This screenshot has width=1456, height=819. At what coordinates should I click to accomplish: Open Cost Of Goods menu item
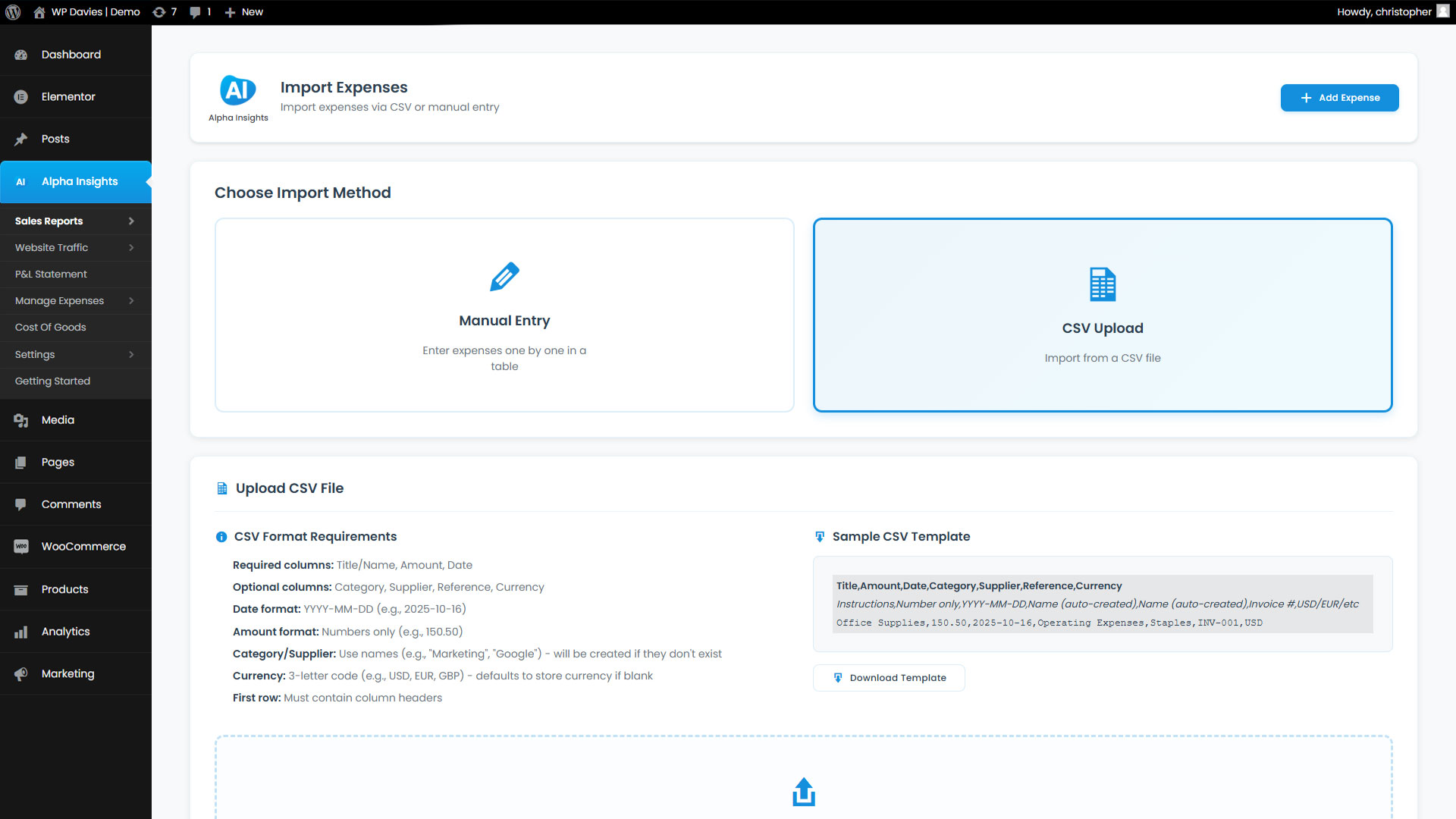coord(50,328)
